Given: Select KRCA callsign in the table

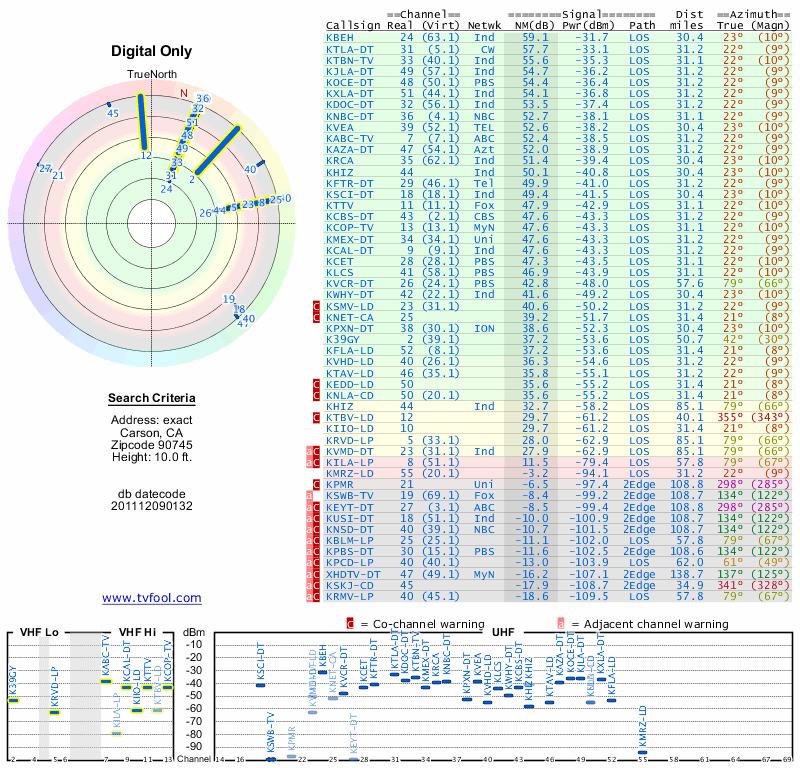Looking at the screenshot, I should coord(340,160).
